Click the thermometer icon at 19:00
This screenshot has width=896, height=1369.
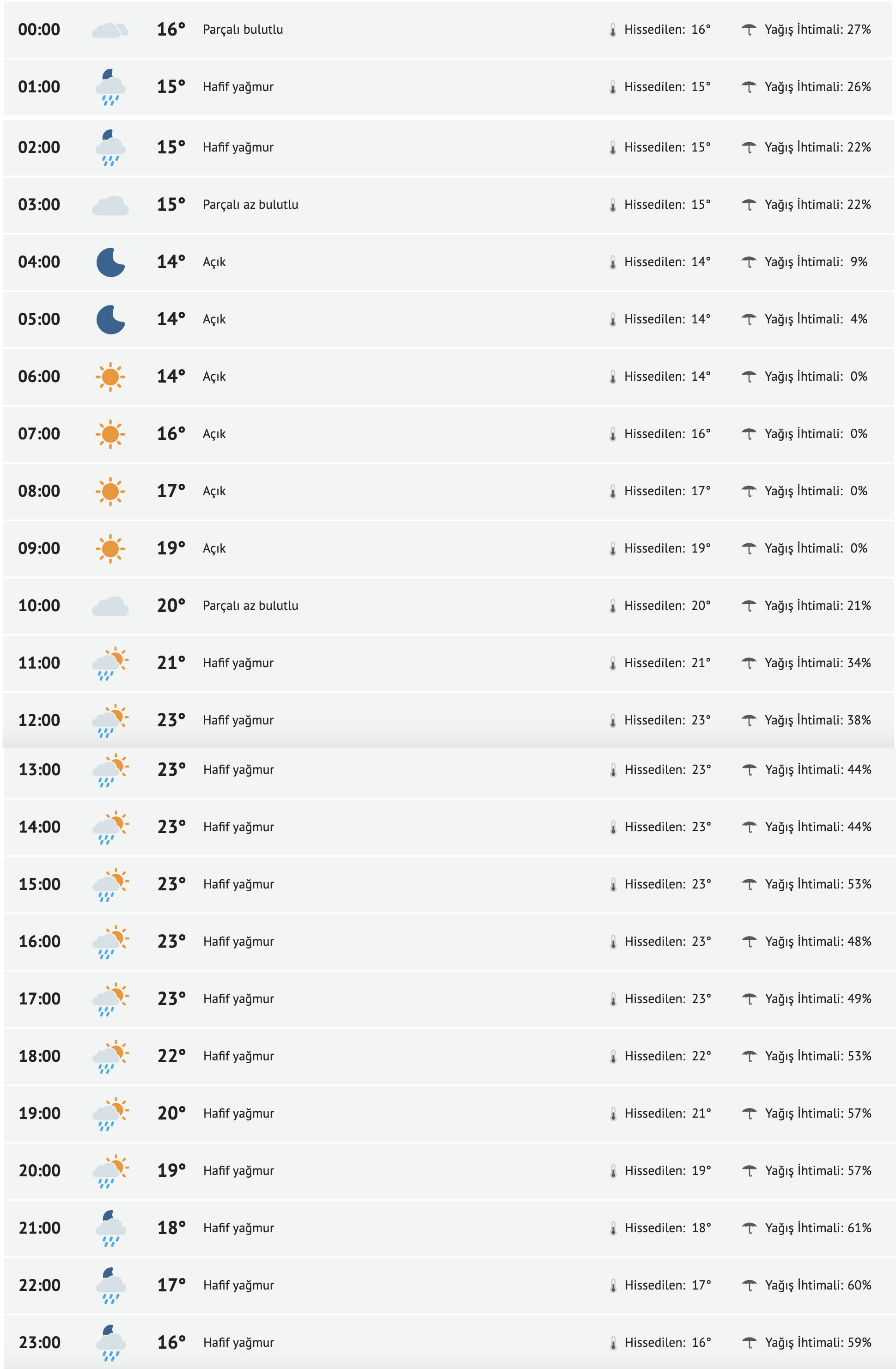point(613,1113)
